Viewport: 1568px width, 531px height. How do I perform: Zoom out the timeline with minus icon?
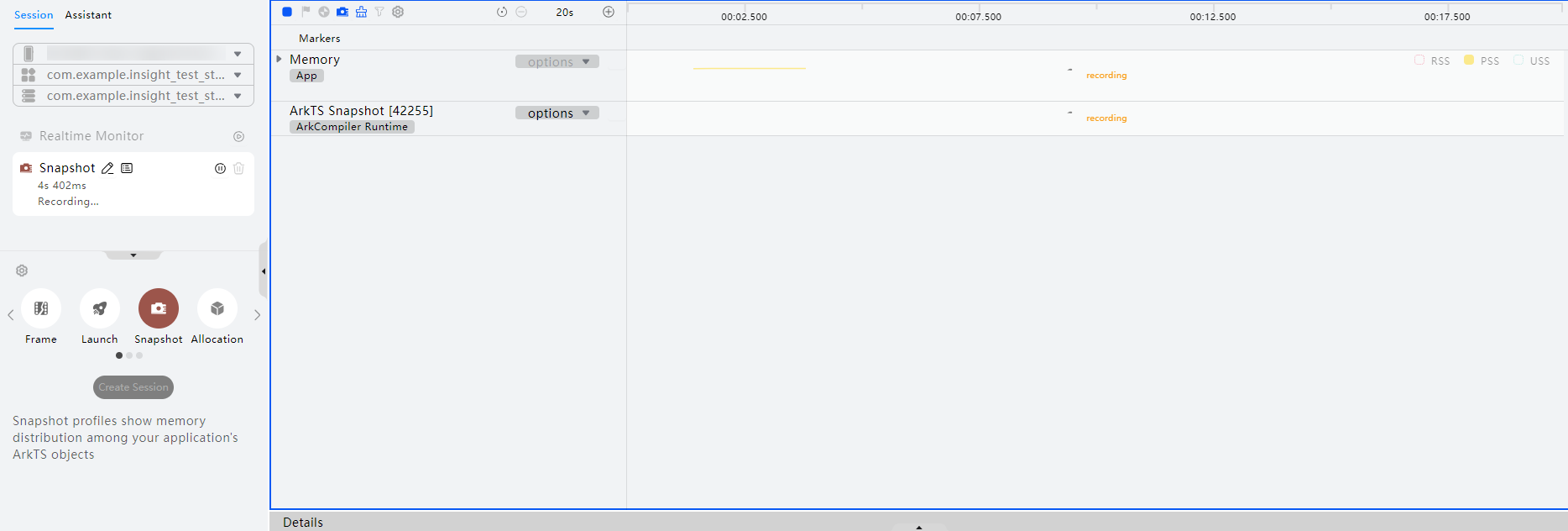tap(521, 12)
